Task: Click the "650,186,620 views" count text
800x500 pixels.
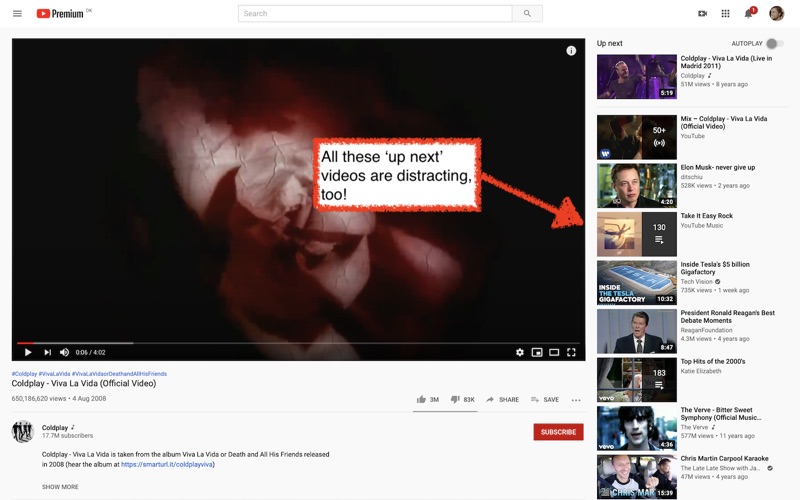Action: 39,398
